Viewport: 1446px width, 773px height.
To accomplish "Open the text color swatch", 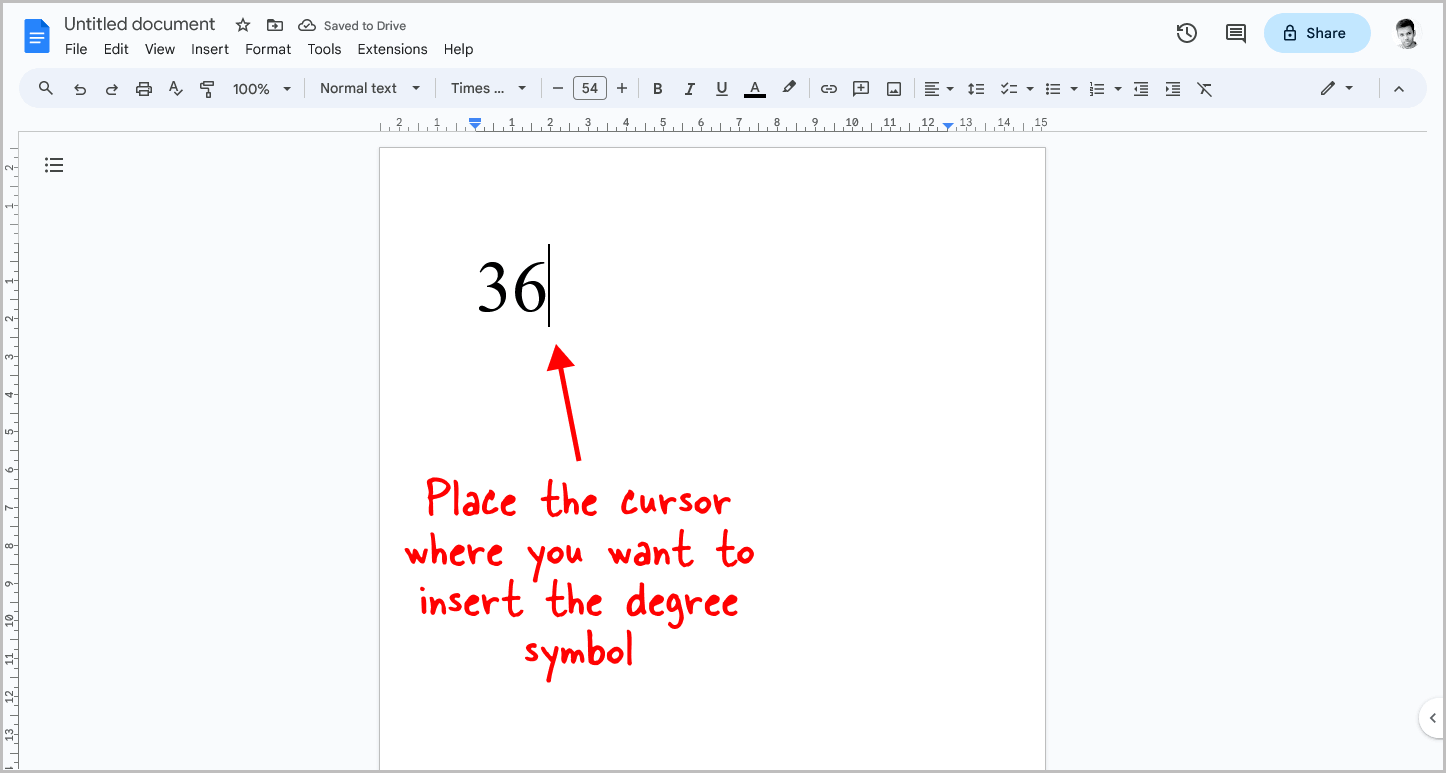I will [755, 88].
